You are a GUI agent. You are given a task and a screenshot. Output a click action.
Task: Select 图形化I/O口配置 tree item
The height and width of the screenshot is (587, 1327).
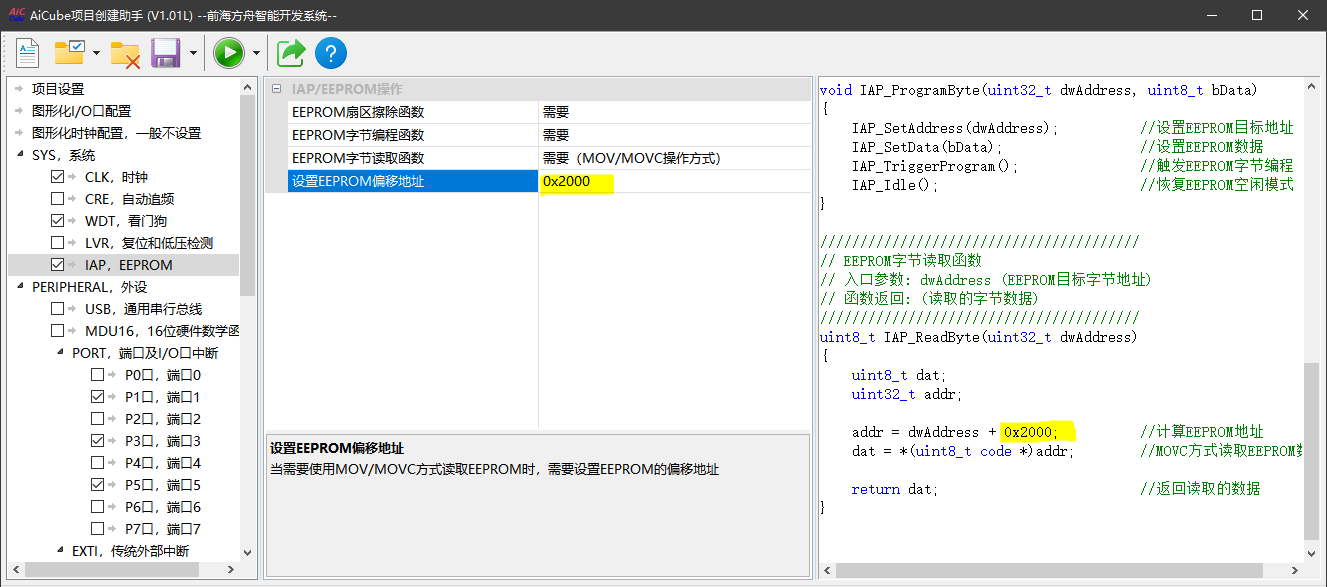(81, 111)
